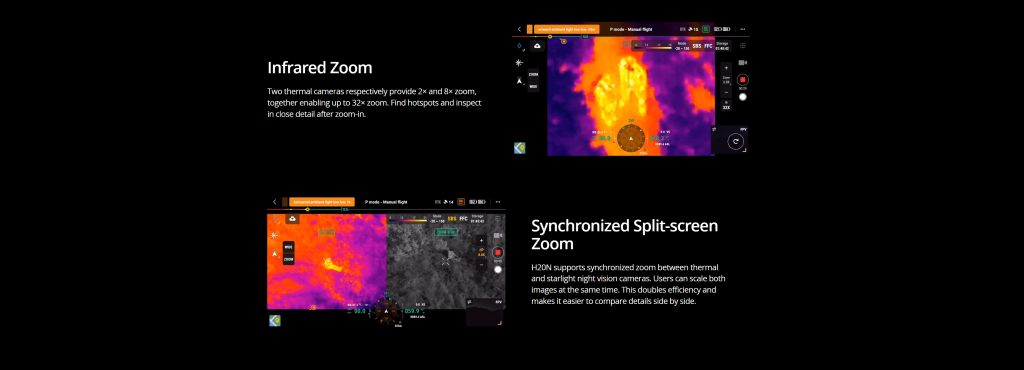Tap orange SBS toggle in split-screen screenshot
The image size is (1024, 370).
click(451, 219)
